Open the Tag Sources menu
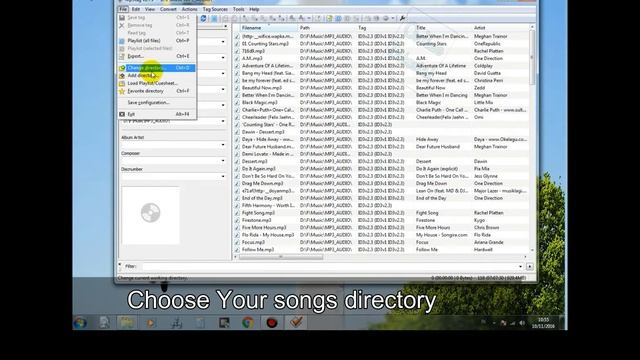 coord(215,9)
